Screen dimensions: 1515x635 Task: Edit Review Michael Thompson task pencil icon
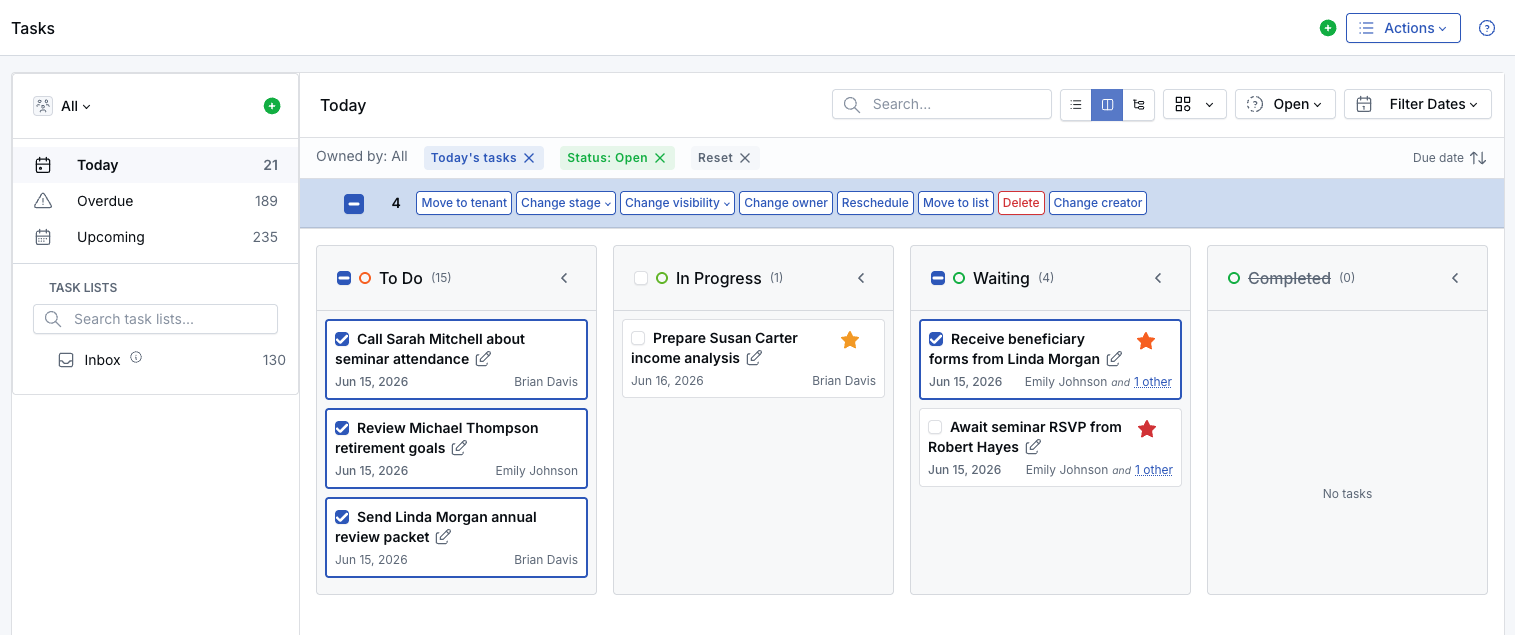coord(459,448)
